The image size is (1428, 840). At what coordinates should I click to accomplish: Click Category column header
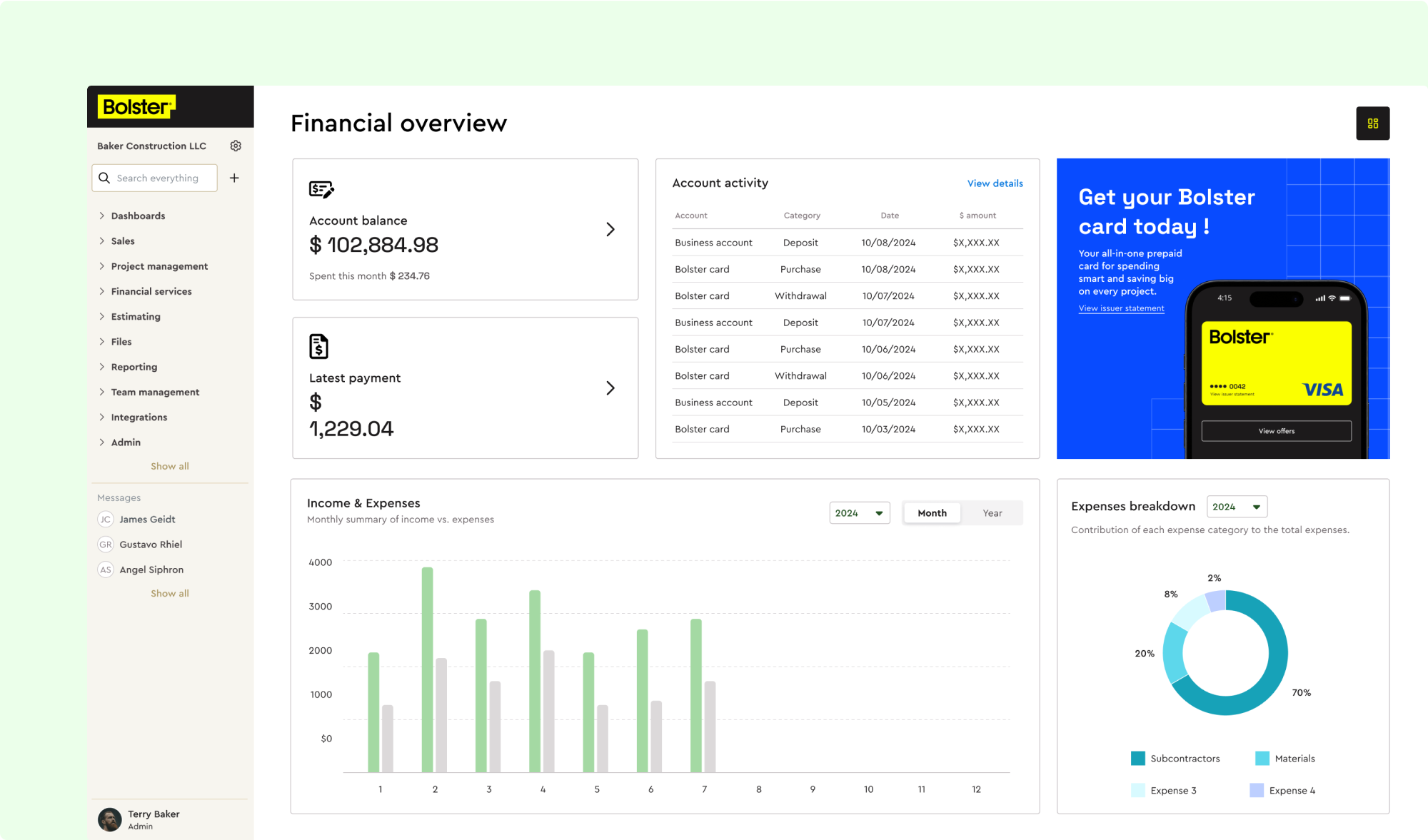pos(802,216)
